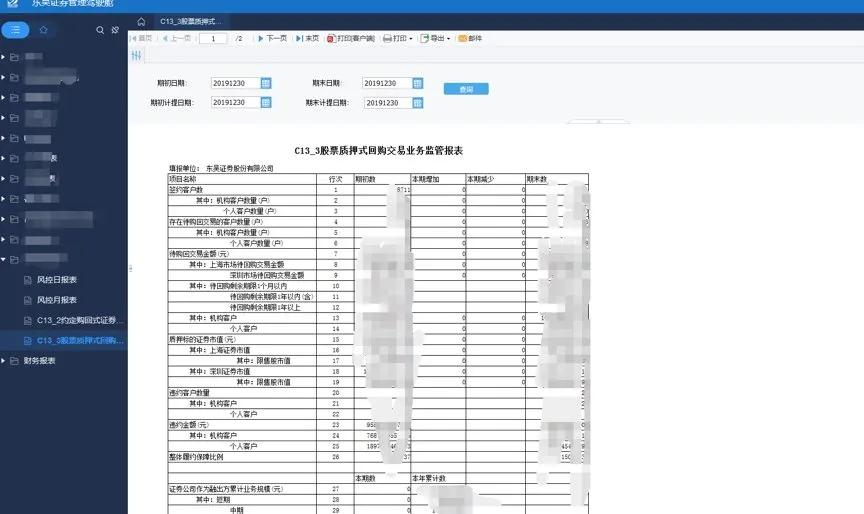864x514 pixels.
Task: Click the 期初计提日期 input field
Action: tap(235, 102)
